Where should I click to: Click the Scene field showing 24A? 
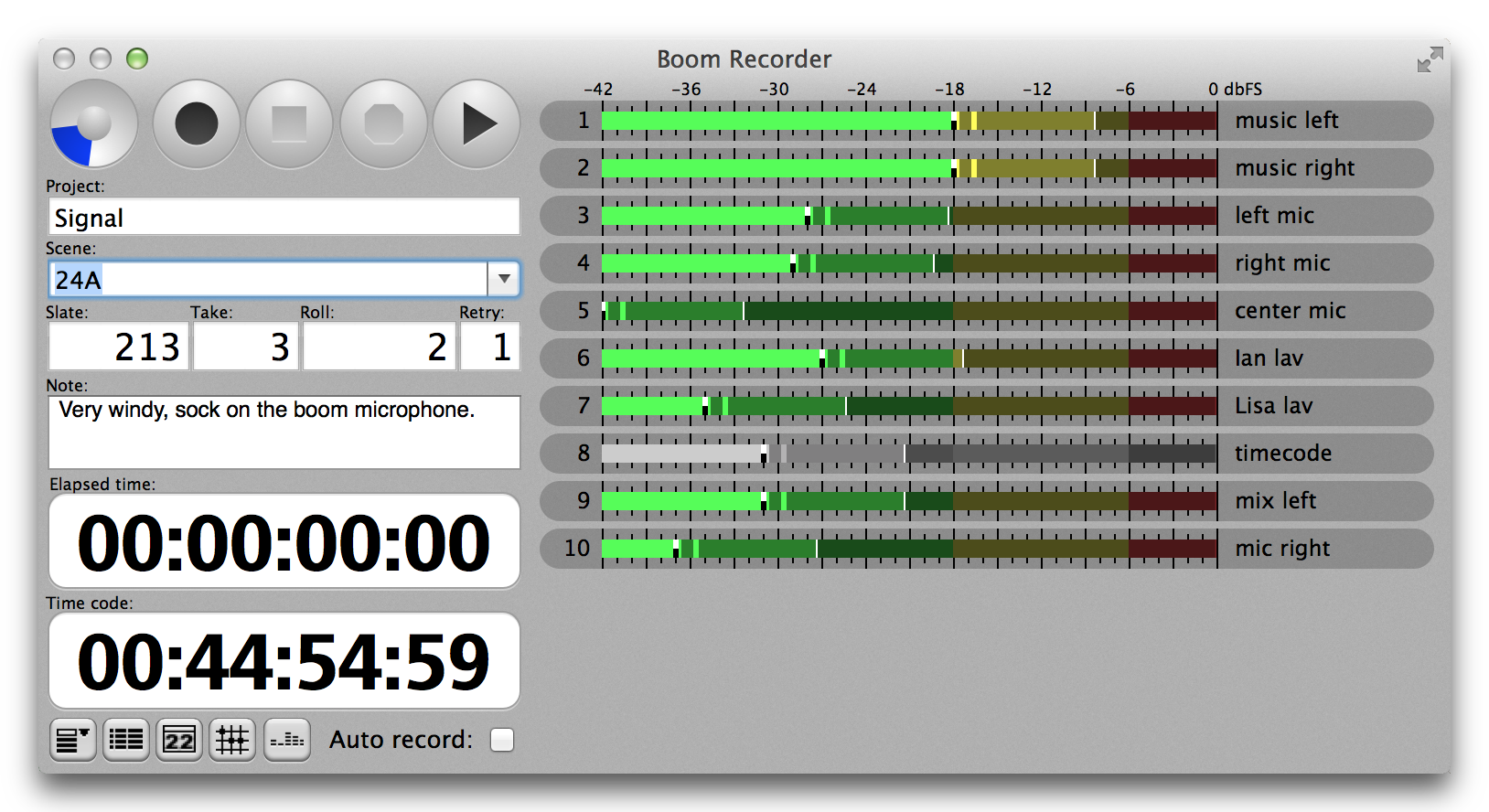[x=268, y=279]
